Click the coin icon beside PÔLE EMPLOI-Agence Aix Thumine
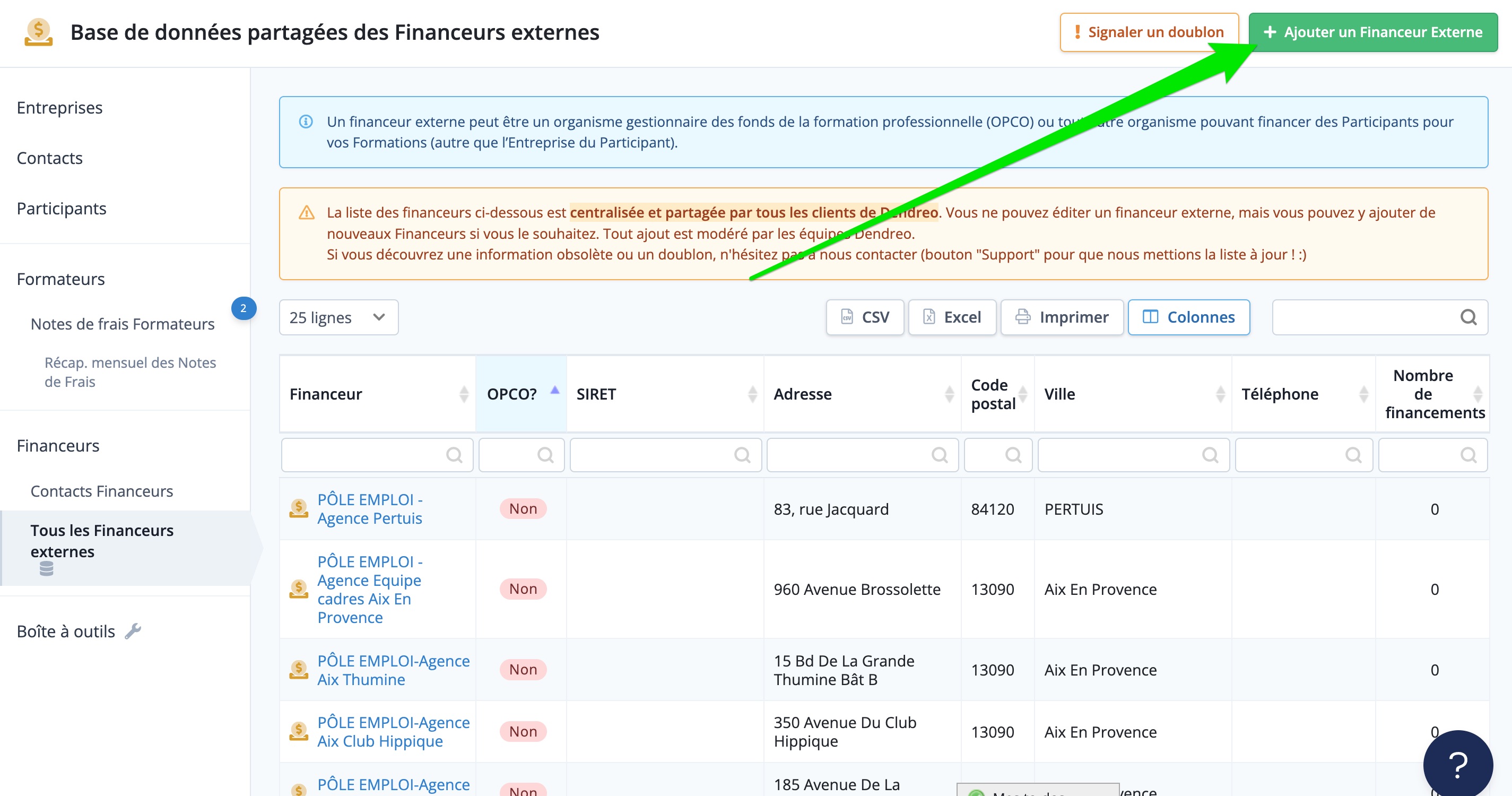Image resolution: width=1512 pixels, height=796 pixels. (x=299, y=669)
